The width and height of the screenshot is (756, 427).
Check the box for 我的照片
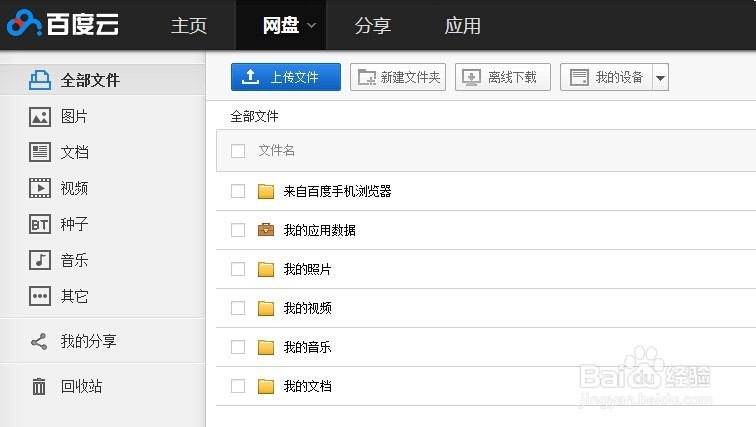point(238,269)
